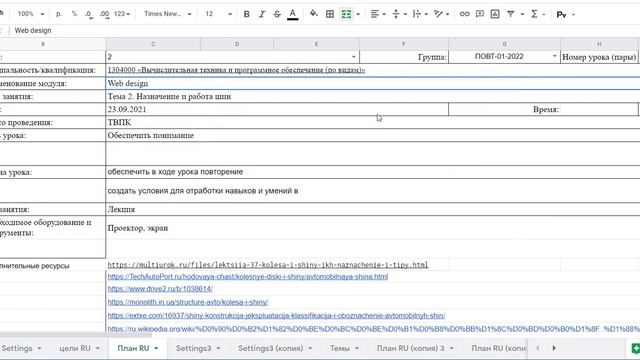Viewport: 640px width, 360px height.
Task: Open merge cells options arrow
Action: click(x=358, y=14)
